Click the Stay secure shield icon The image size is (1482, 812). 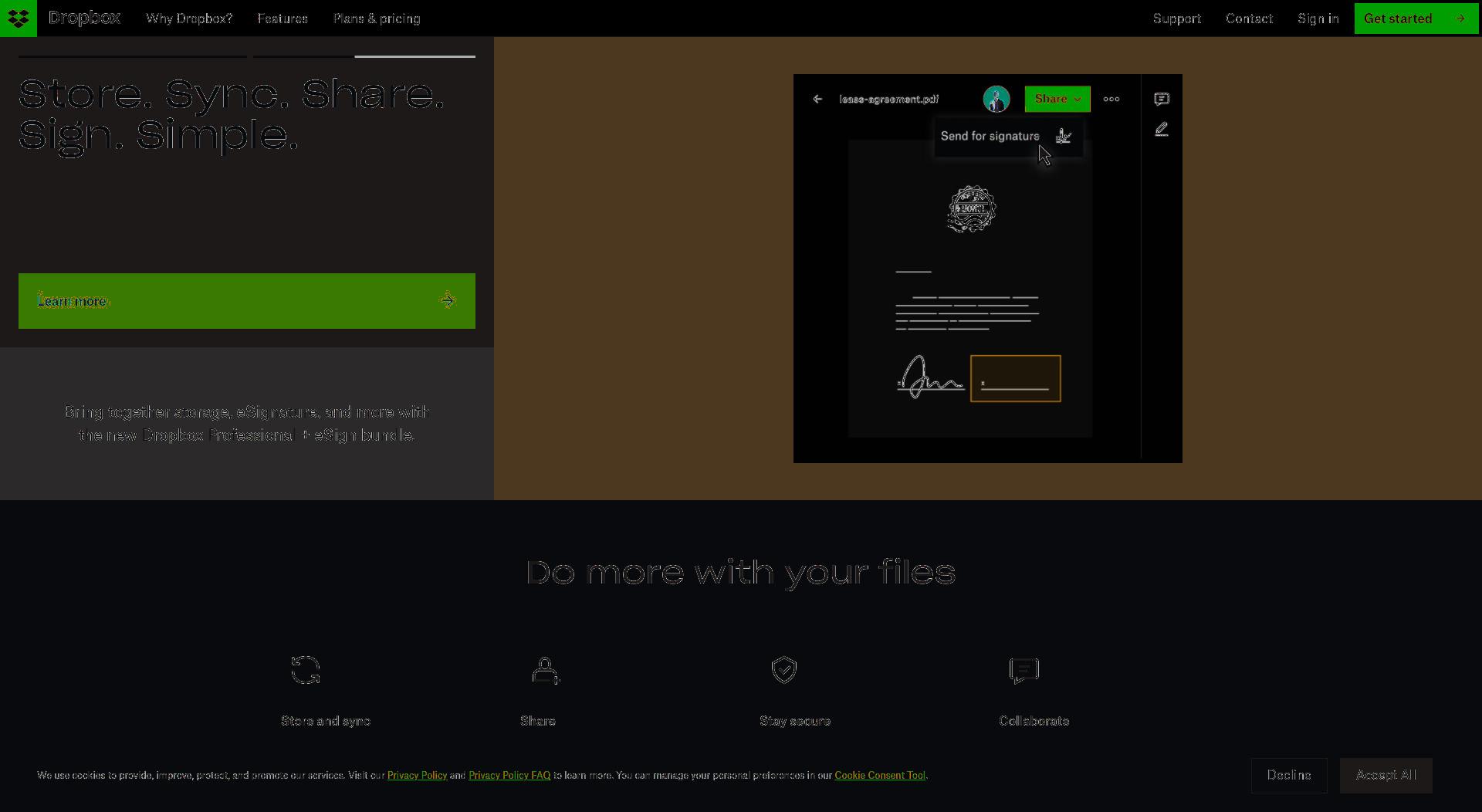(784, 670)
